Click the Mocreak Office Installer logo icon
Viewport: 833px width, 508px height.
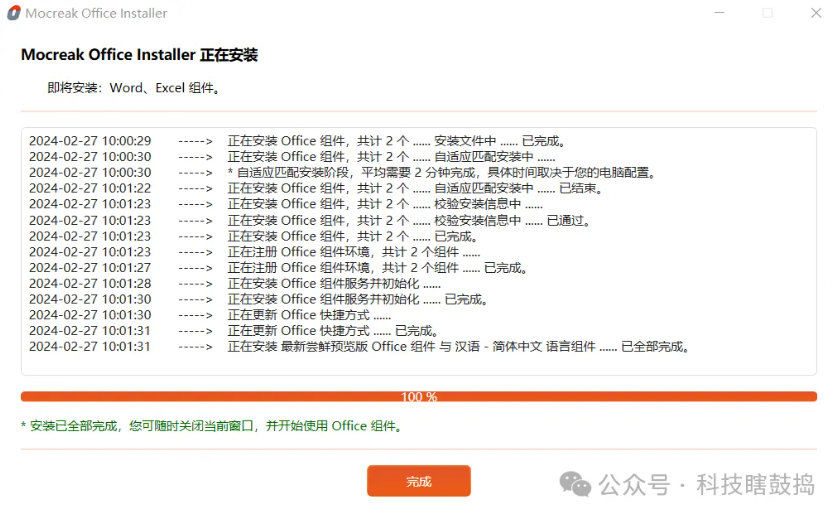click(x=14, y=13)
